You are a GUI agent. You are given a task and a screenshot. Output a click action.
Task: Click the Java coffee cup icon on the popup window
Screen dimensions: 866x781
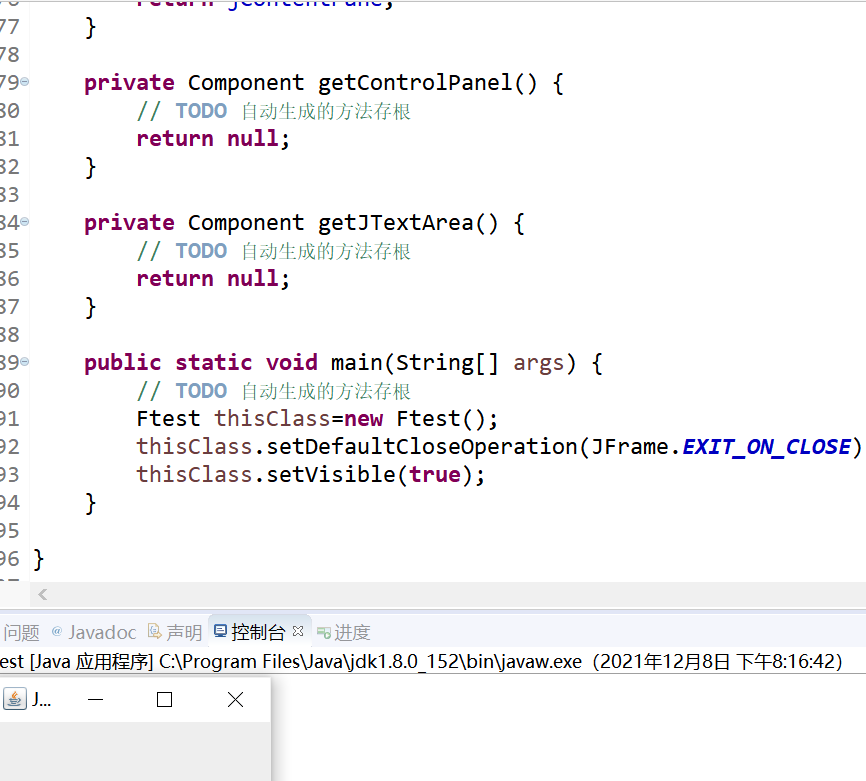pos(14,699)
